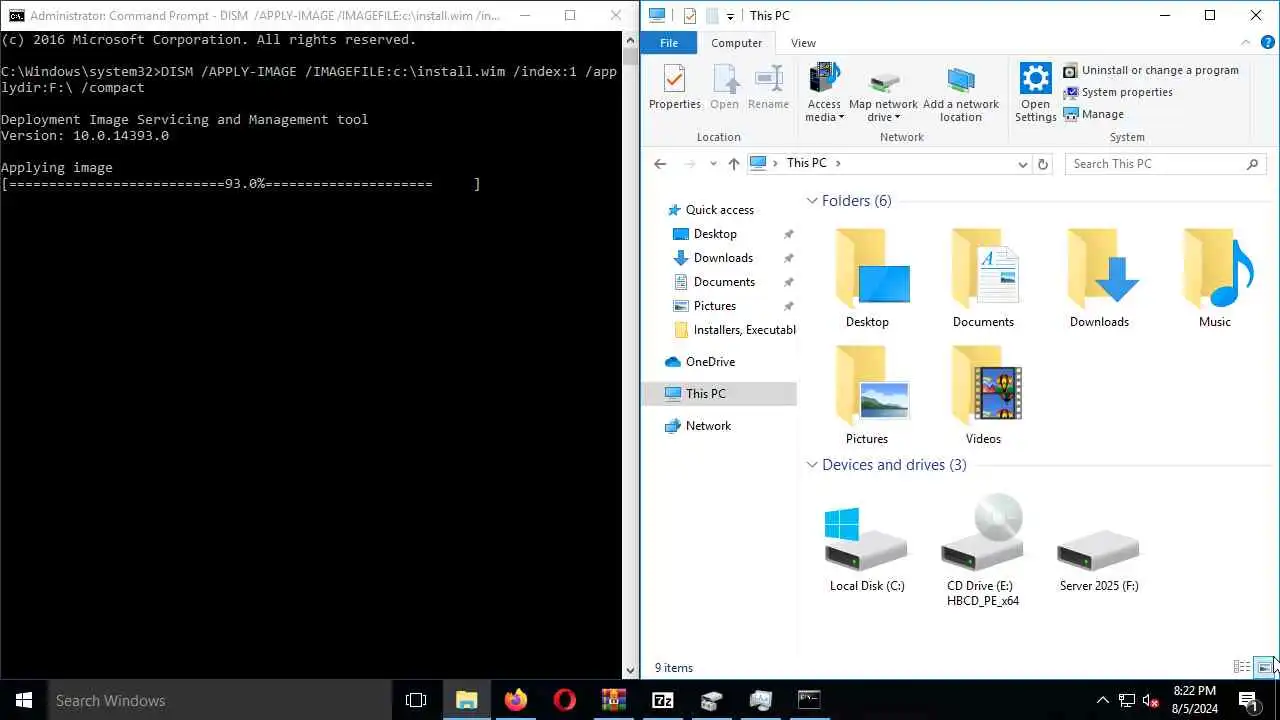Select Quick access in navigation pane

(719, 210)
